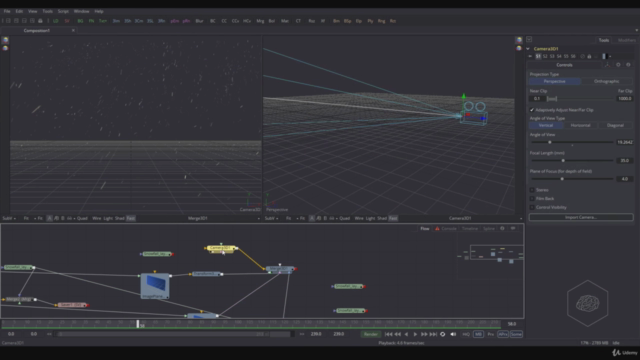Screen dimensions: 640x360
Task: Expand the Control Visibility section
Action: (532, 207)
